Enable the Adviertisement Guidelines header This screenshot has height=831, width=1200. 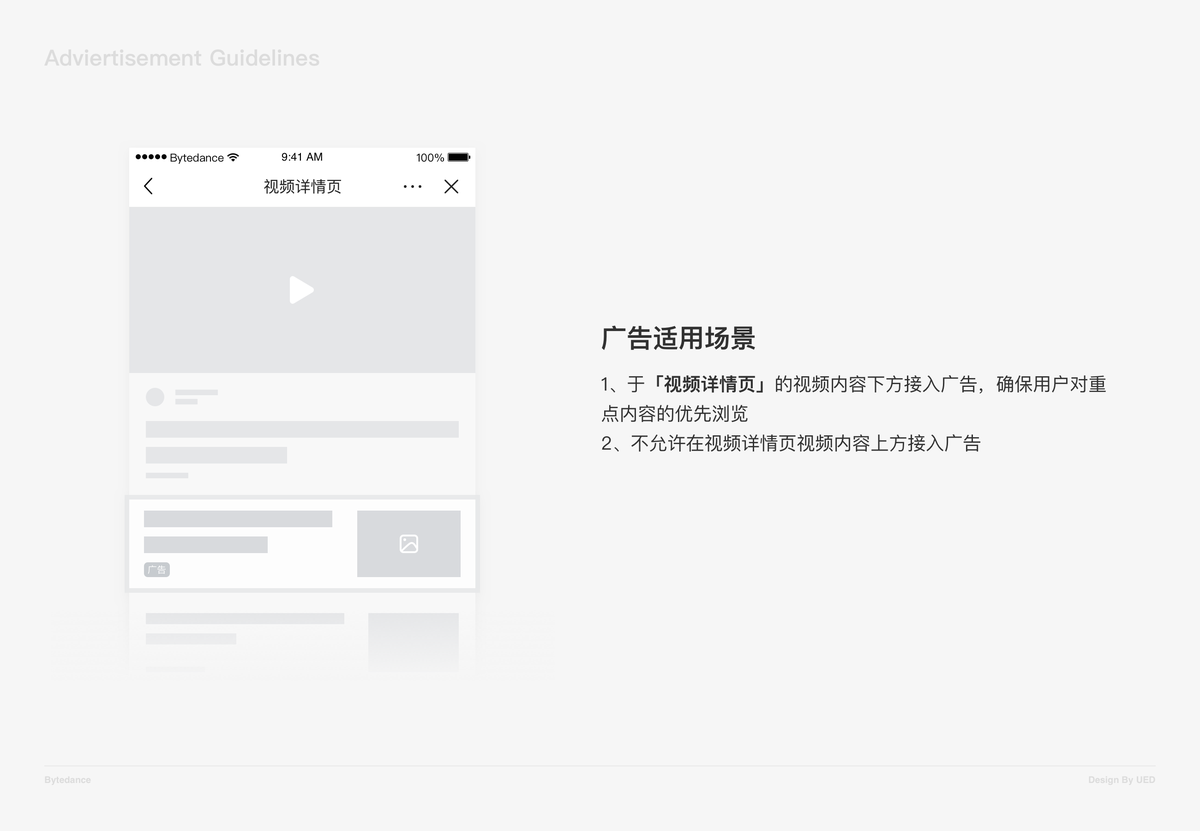(181, 58)
